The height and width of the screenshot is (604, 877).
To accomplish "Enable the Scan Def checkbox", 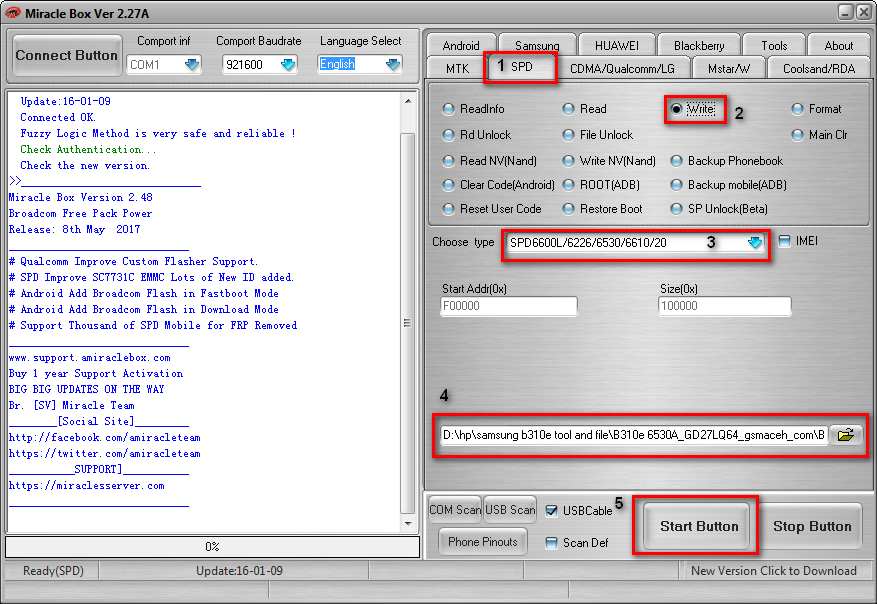I will click(551, 542).
